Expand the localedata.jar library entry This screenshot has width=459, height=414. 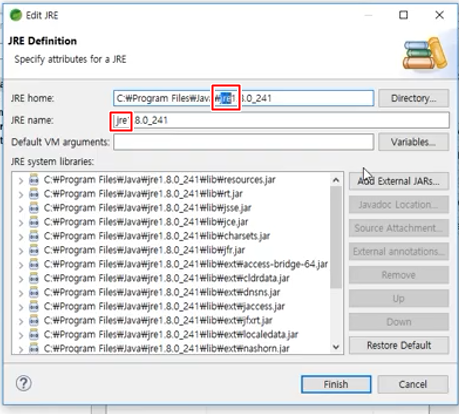pyautogui.click(x=21, y=335)
